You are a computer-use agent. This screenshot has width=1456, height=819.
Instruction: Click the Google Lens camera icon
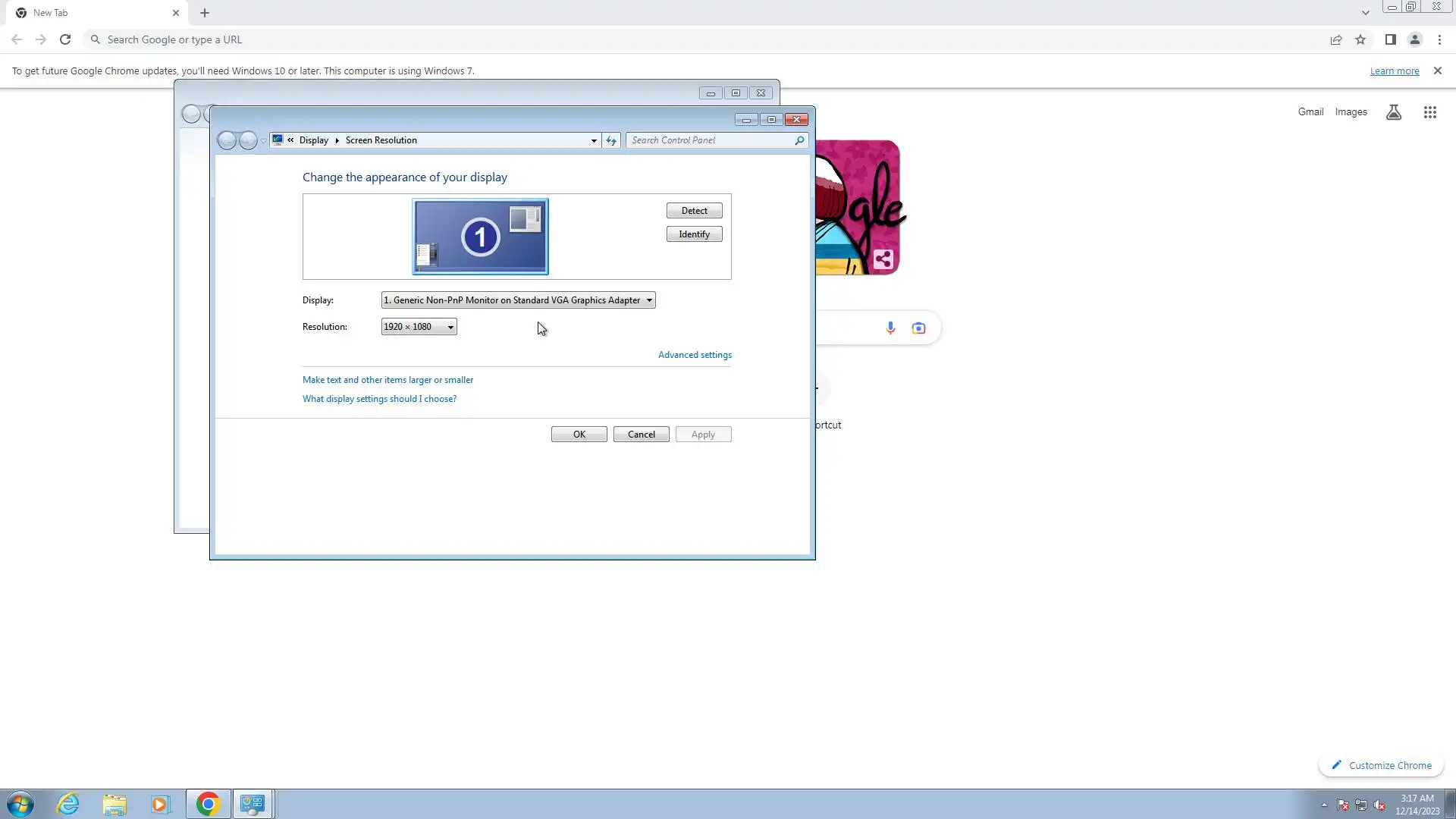(918, 328)
